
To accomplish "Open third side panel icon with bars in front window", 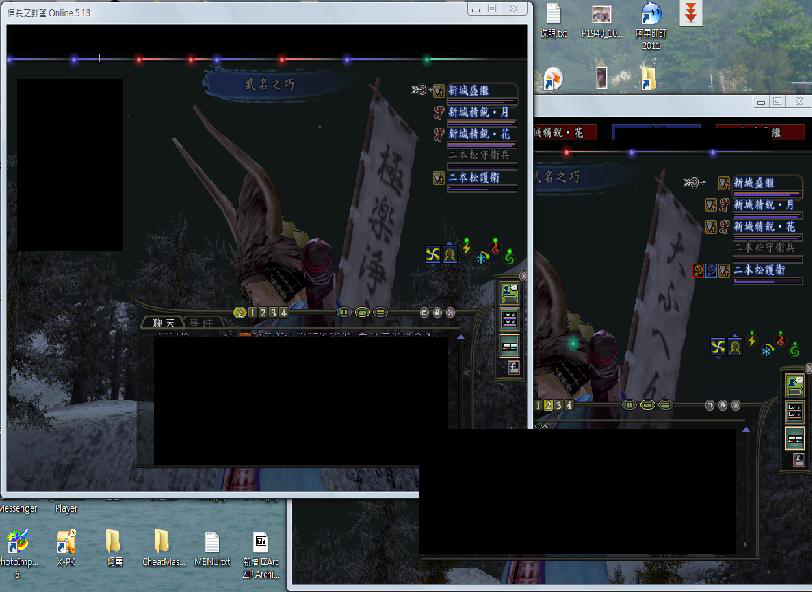I will pos(510,346).
